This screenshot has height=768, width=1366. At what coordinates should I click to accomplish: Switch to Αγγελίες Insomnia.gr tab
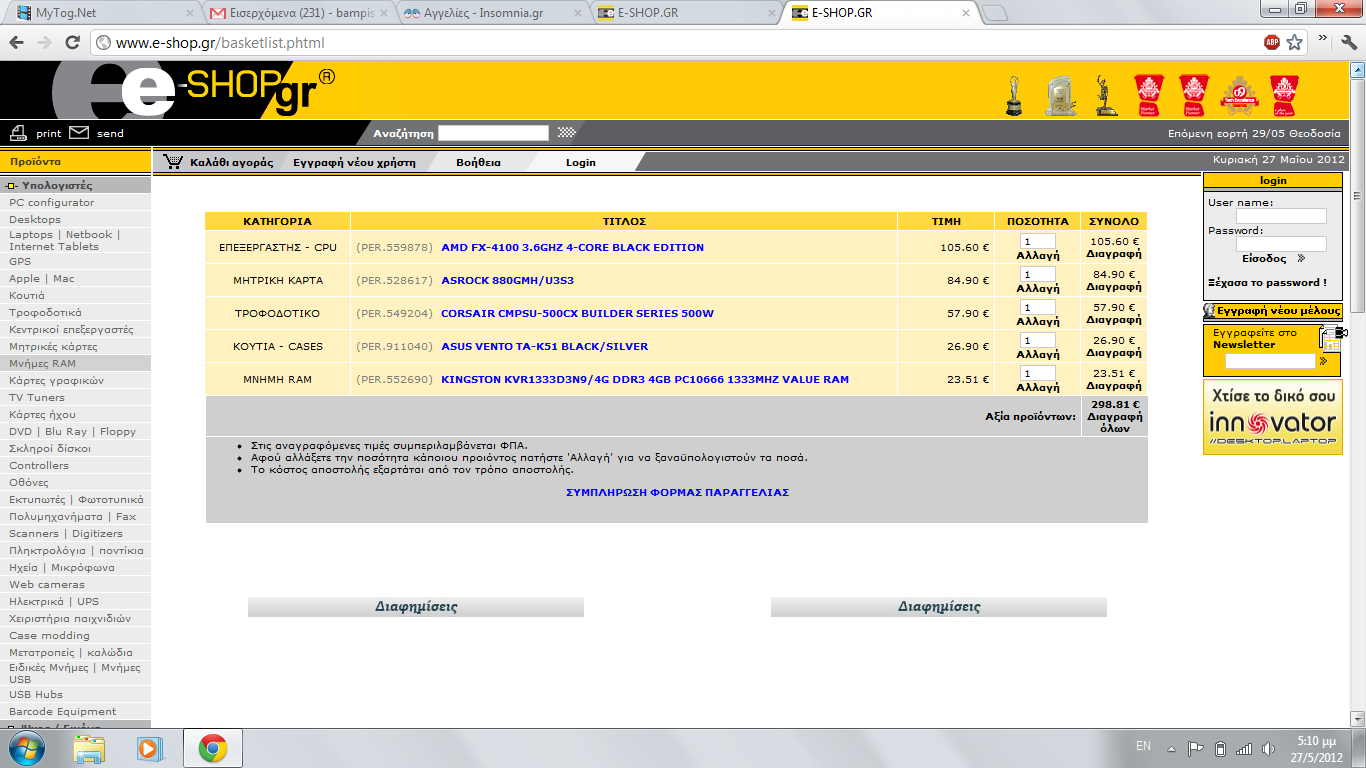(493, 13)
